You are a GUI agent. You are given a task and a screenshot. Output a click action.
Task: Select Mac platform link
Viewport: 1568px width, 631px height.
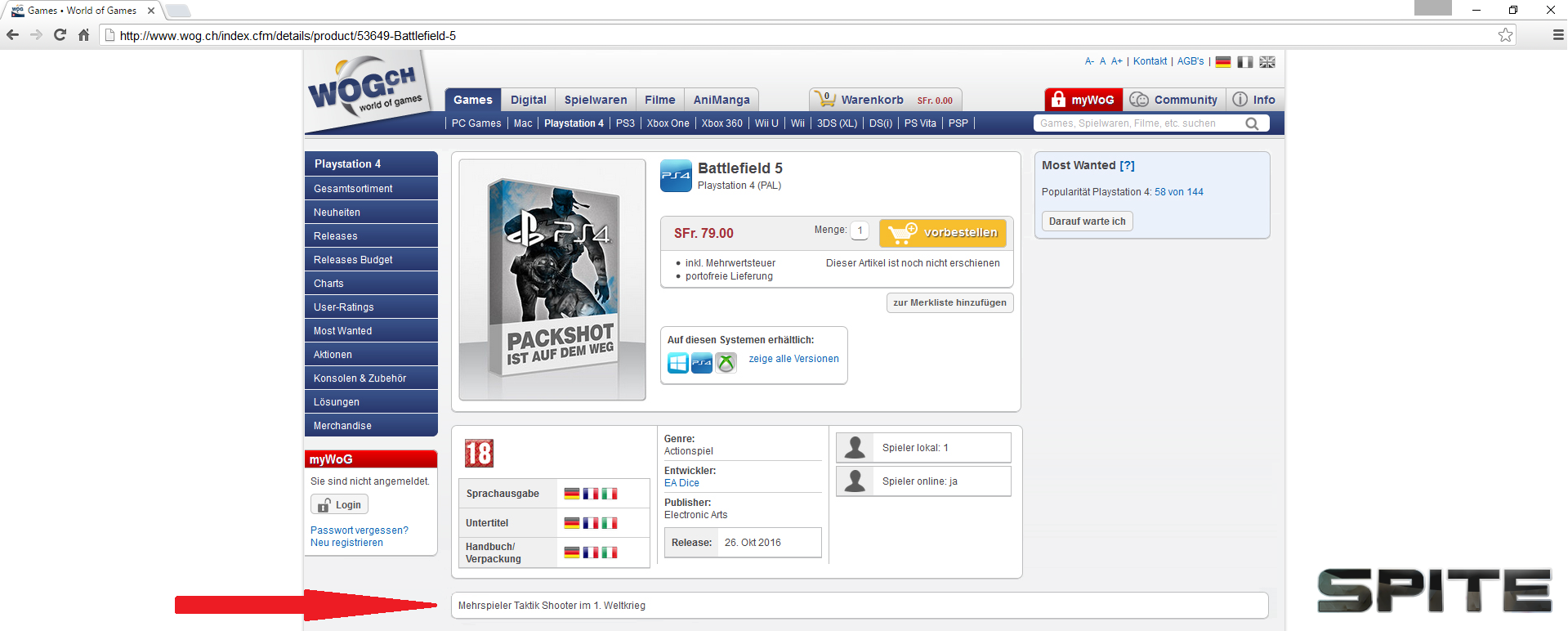click(523, 123)
